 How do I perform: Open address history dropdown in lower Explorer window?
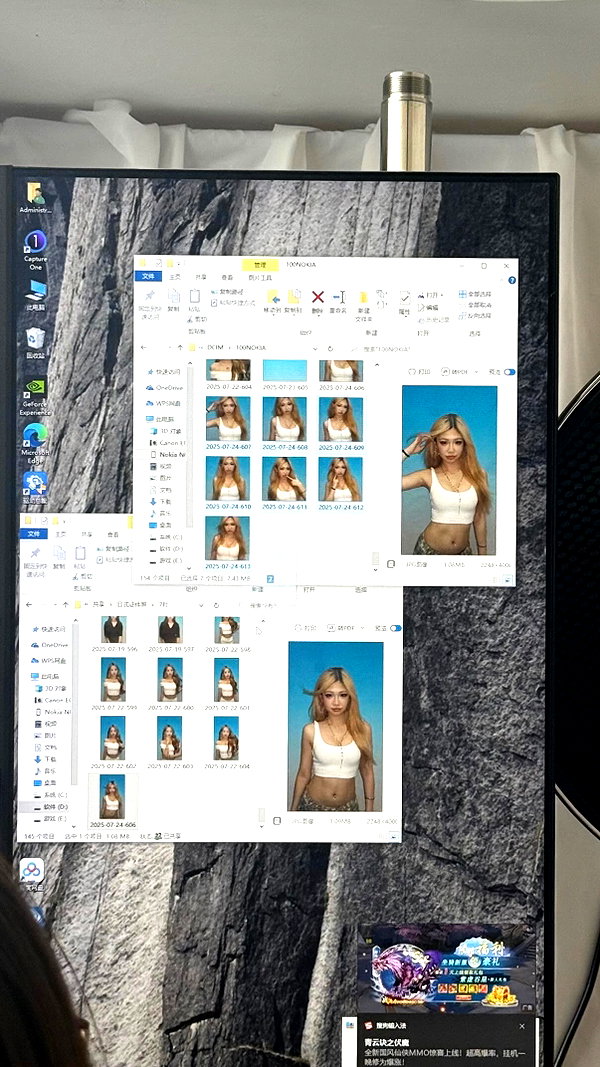coord(201,604)
